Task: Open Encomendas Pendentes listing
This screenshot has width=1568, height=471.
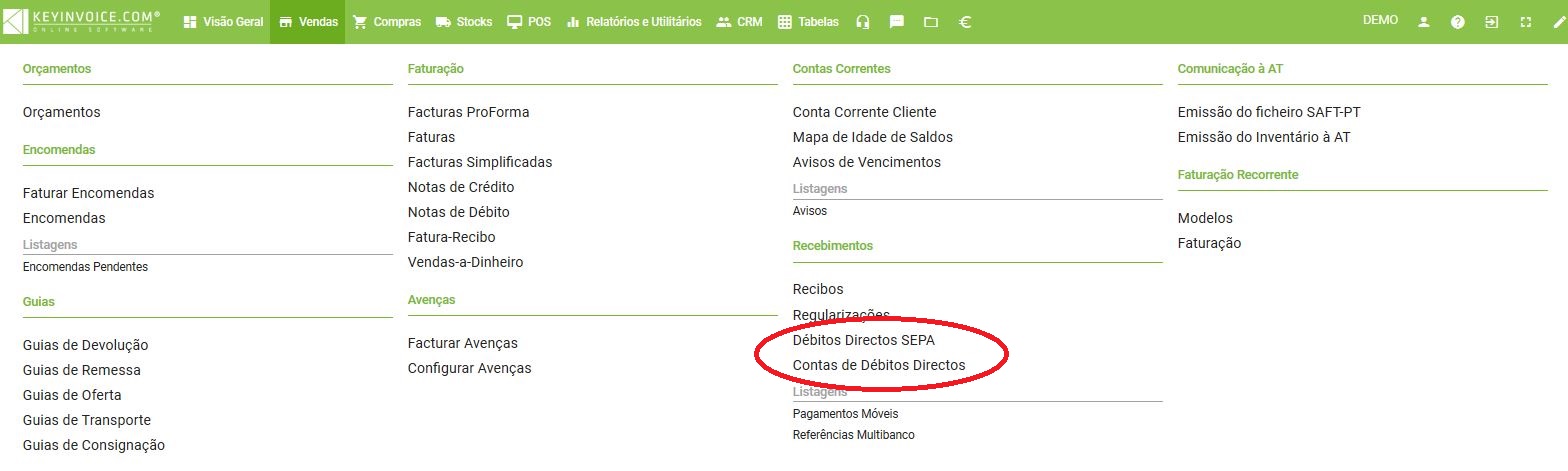Action: [85, 267]
